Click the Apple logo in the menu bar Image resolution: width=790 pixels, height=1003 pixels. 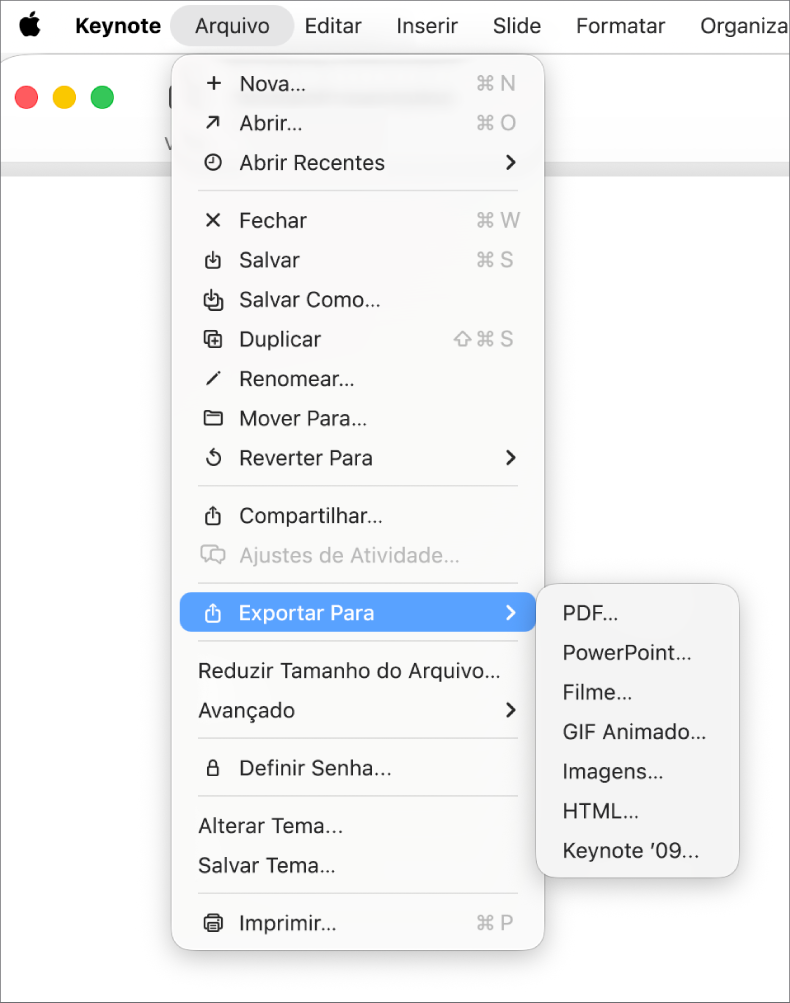point(29,26)
